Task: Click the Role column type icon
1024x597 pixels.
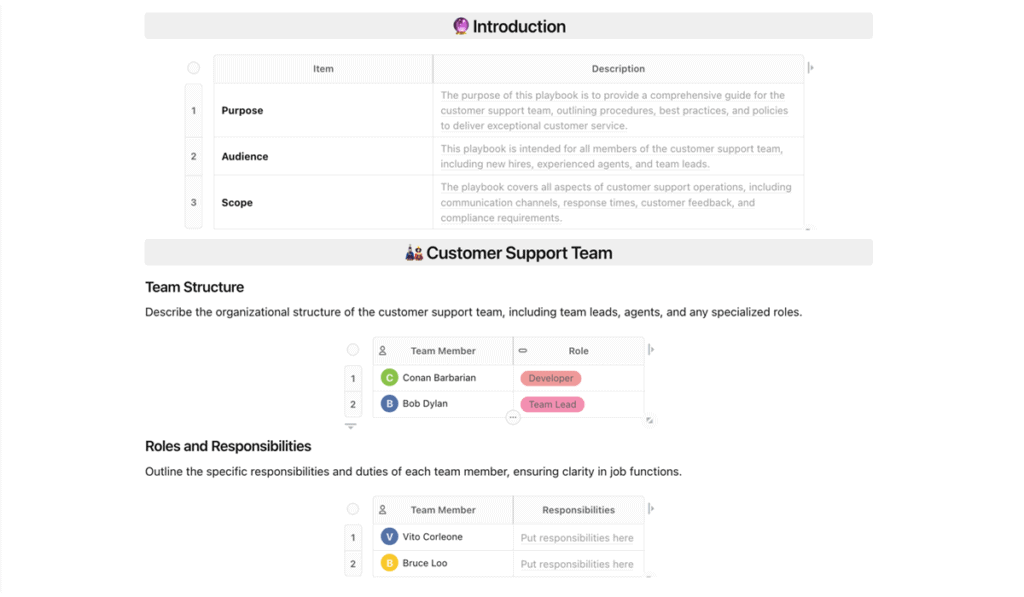Action: tap(522, 351)
